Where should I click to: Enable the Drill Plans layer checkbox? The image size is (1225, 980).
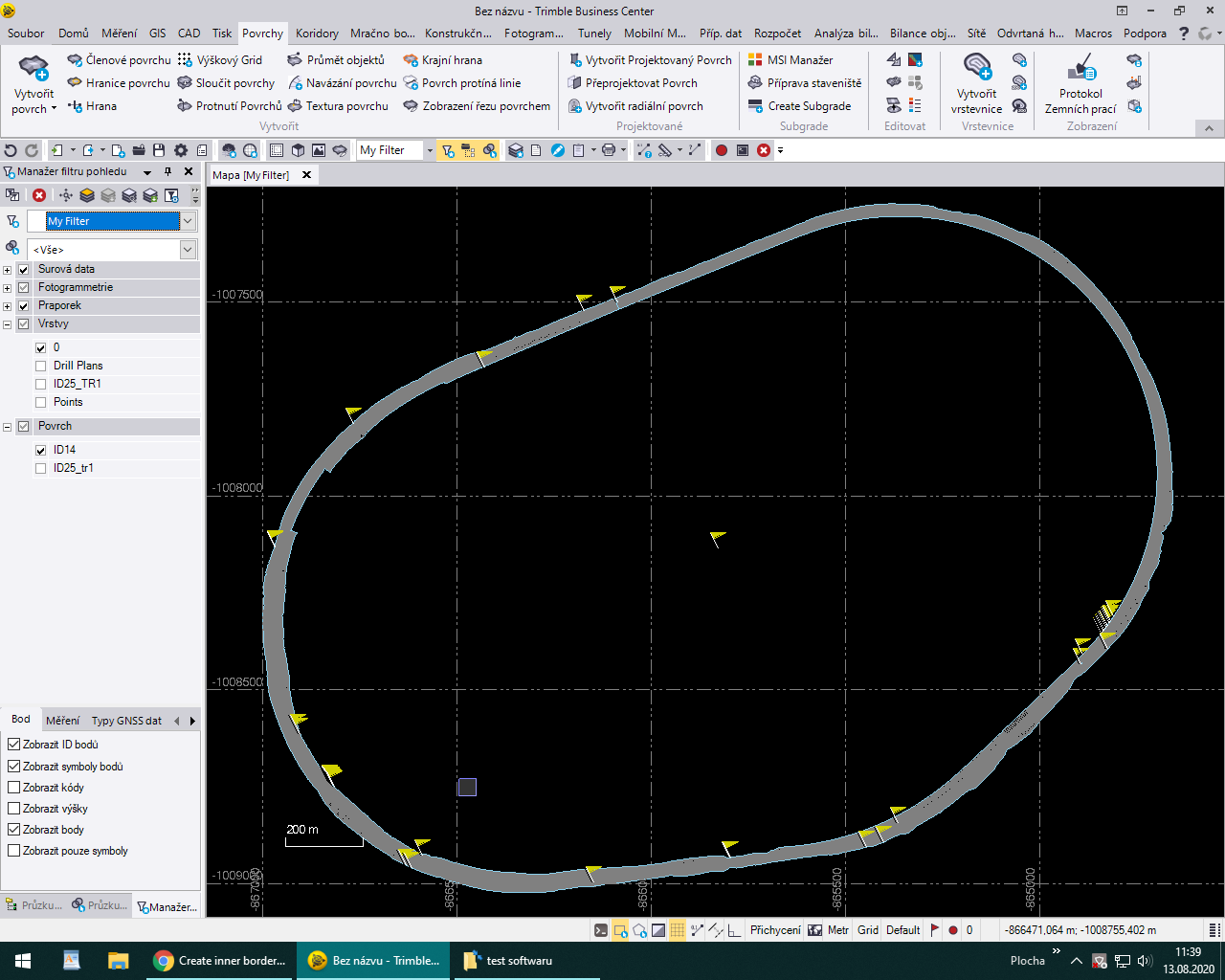coord(40,366)
